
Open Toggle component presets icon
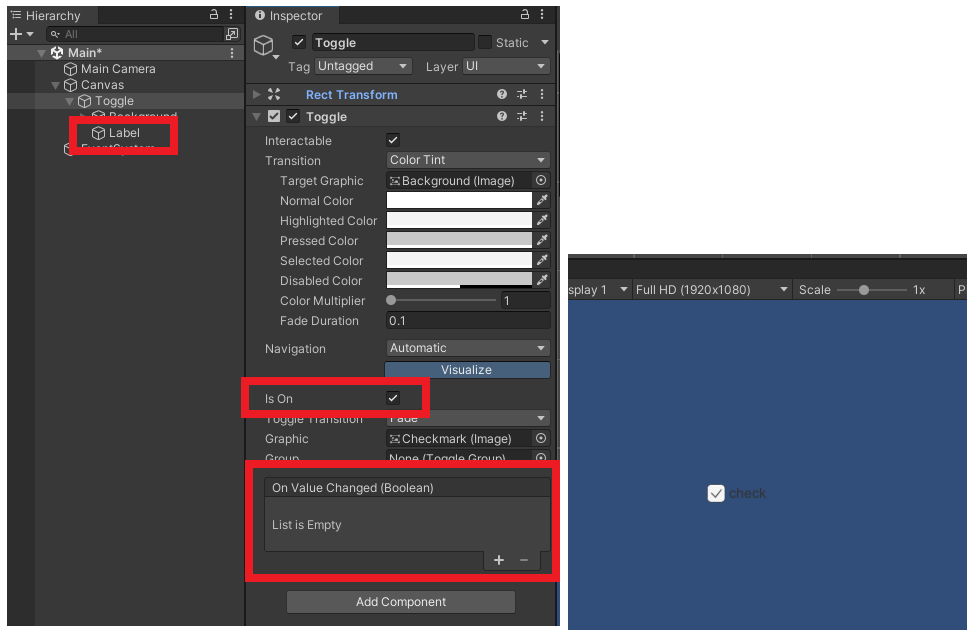point(522,116)
